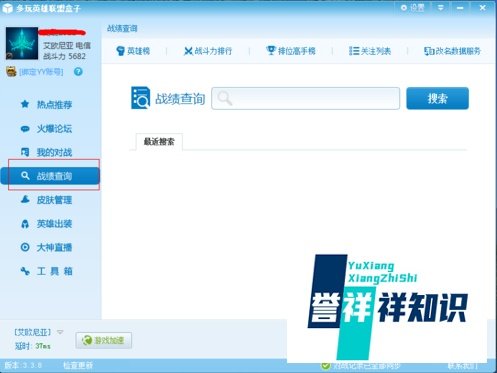The height and width of the screenshot is (373, 497).
Task: Open the title bar dropdown menu icon
Action: tap(441, 7)
